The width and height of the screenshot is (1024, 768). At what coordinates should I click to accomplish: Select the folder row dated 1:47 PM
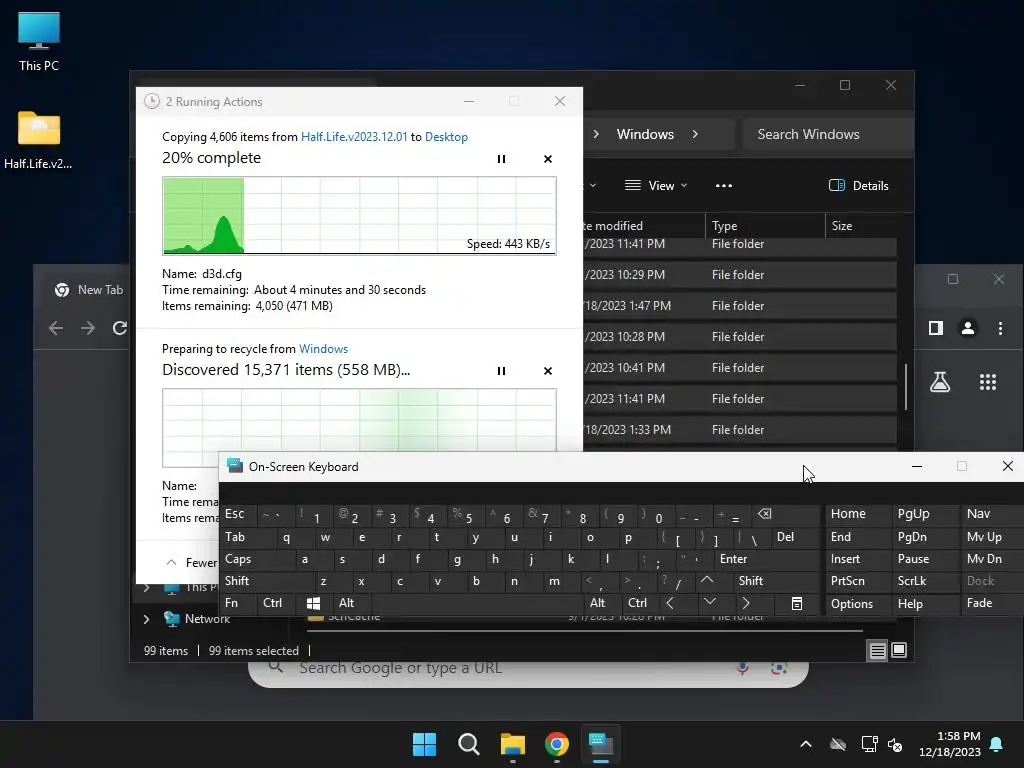click(x=739, y=306)
